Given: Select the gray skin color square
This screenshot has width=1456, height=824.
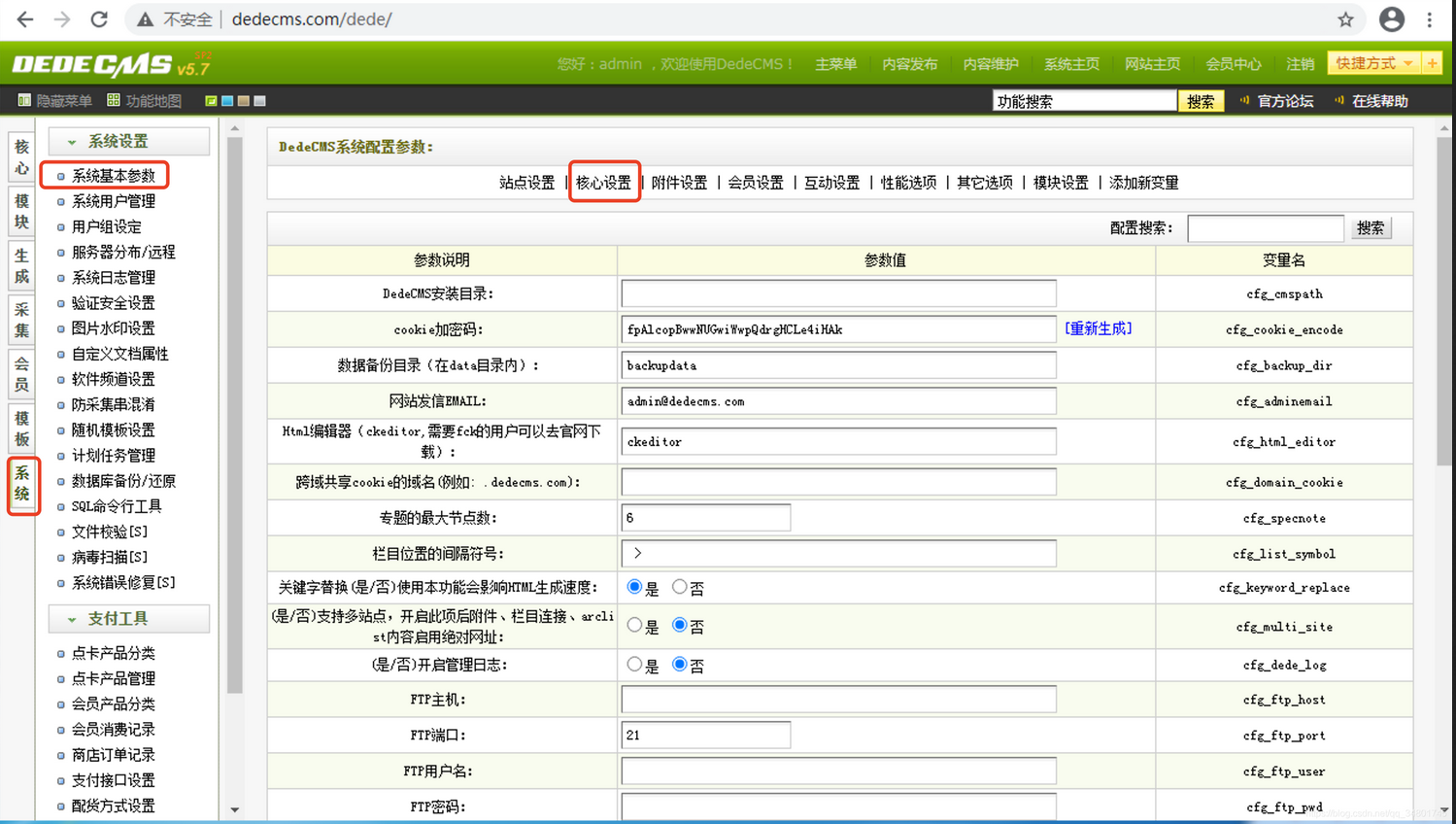Looking at the screenshot, I should tap(260, 101).
